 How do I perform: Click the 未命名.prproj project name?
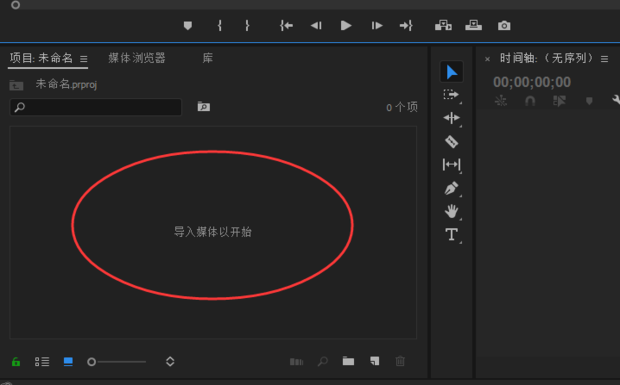click(66, 84)
